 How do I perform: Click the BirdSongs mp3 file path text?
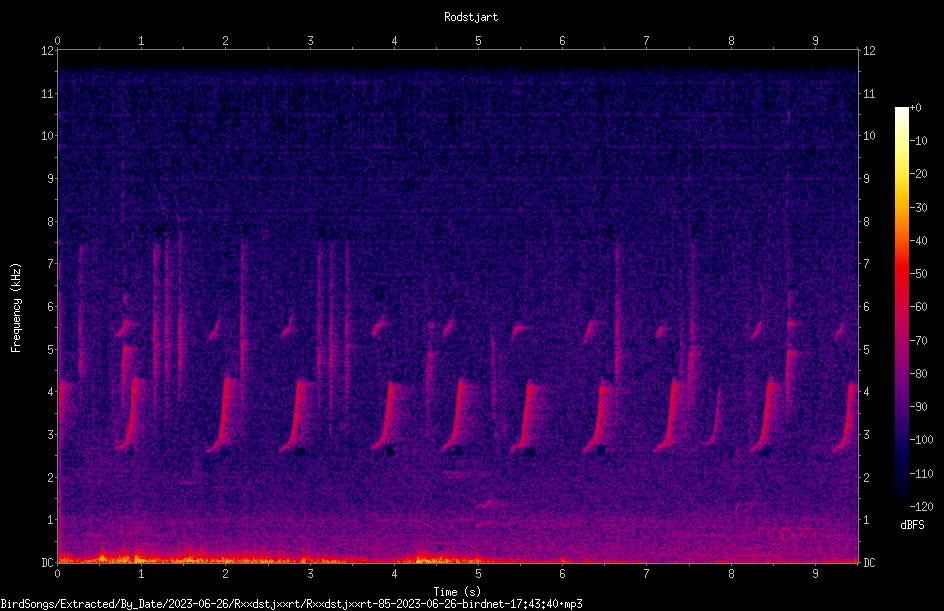click(291, 604)
